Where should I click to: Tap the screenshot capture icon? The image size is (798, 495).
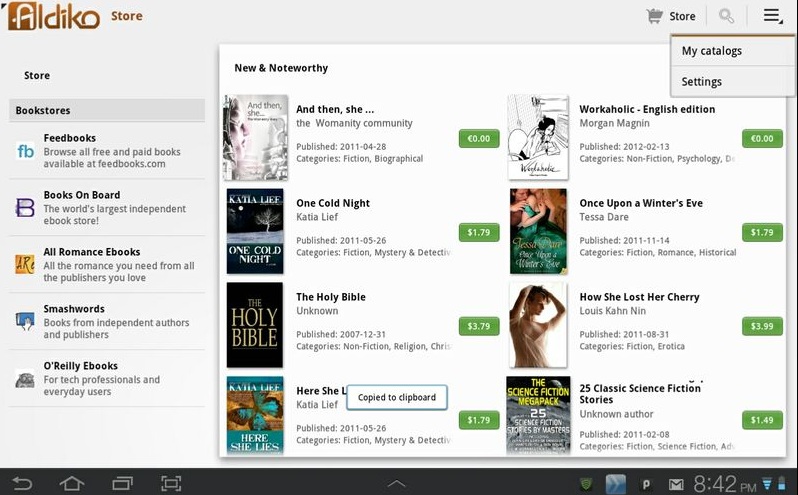tap(171, 483)
